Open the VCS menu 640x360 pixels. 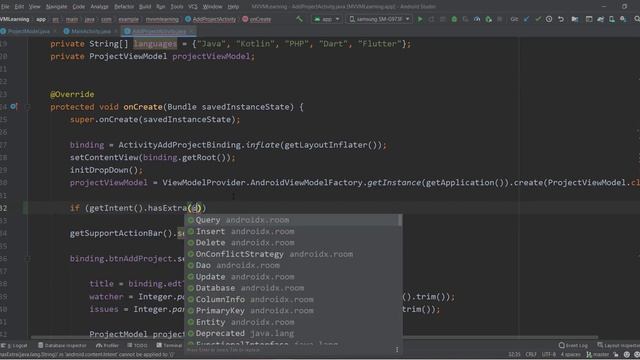tap(193, 7)
